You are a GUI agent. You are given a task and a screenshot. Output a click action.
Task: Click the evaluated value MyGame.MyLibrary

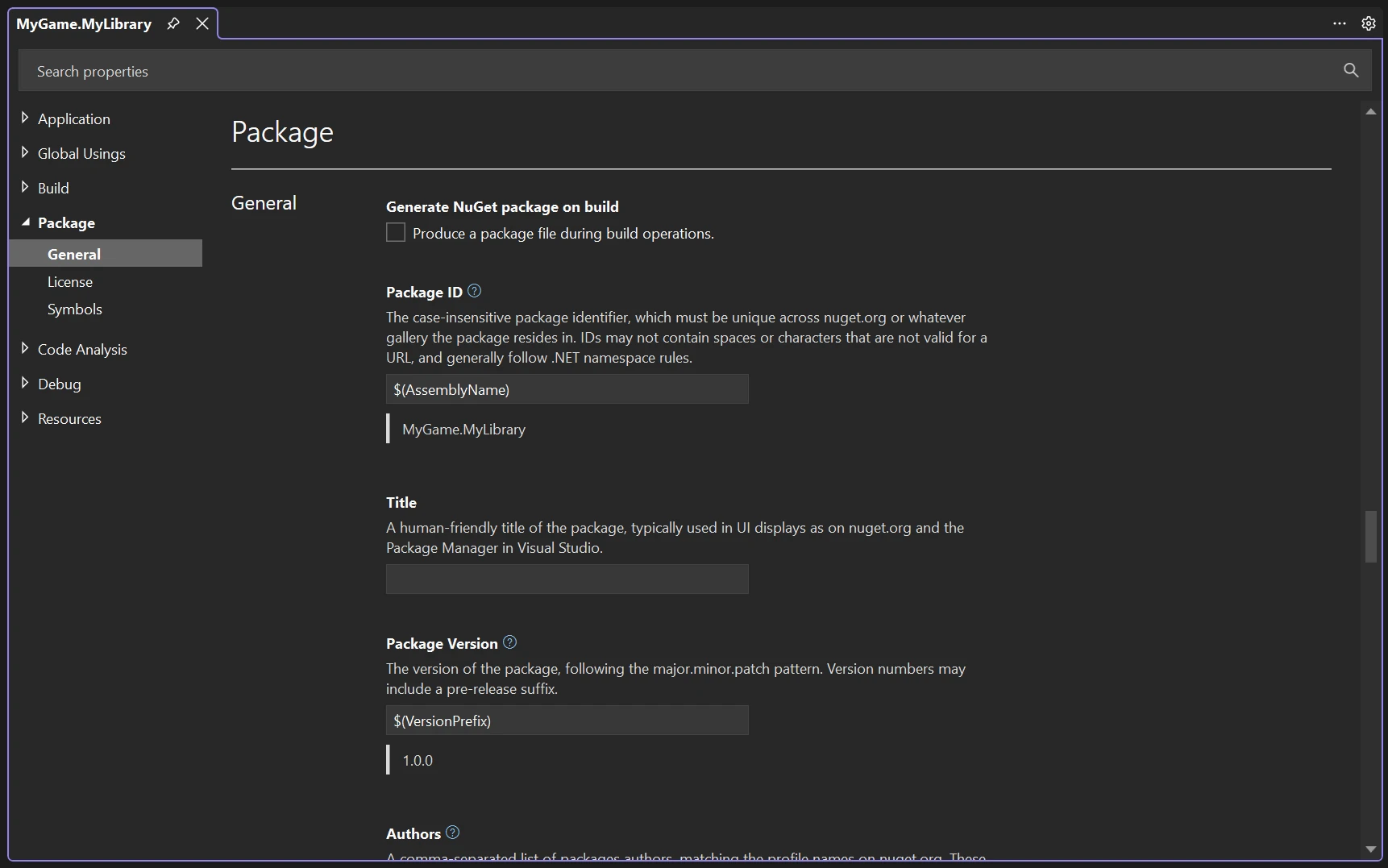click(x=463, y=430)
